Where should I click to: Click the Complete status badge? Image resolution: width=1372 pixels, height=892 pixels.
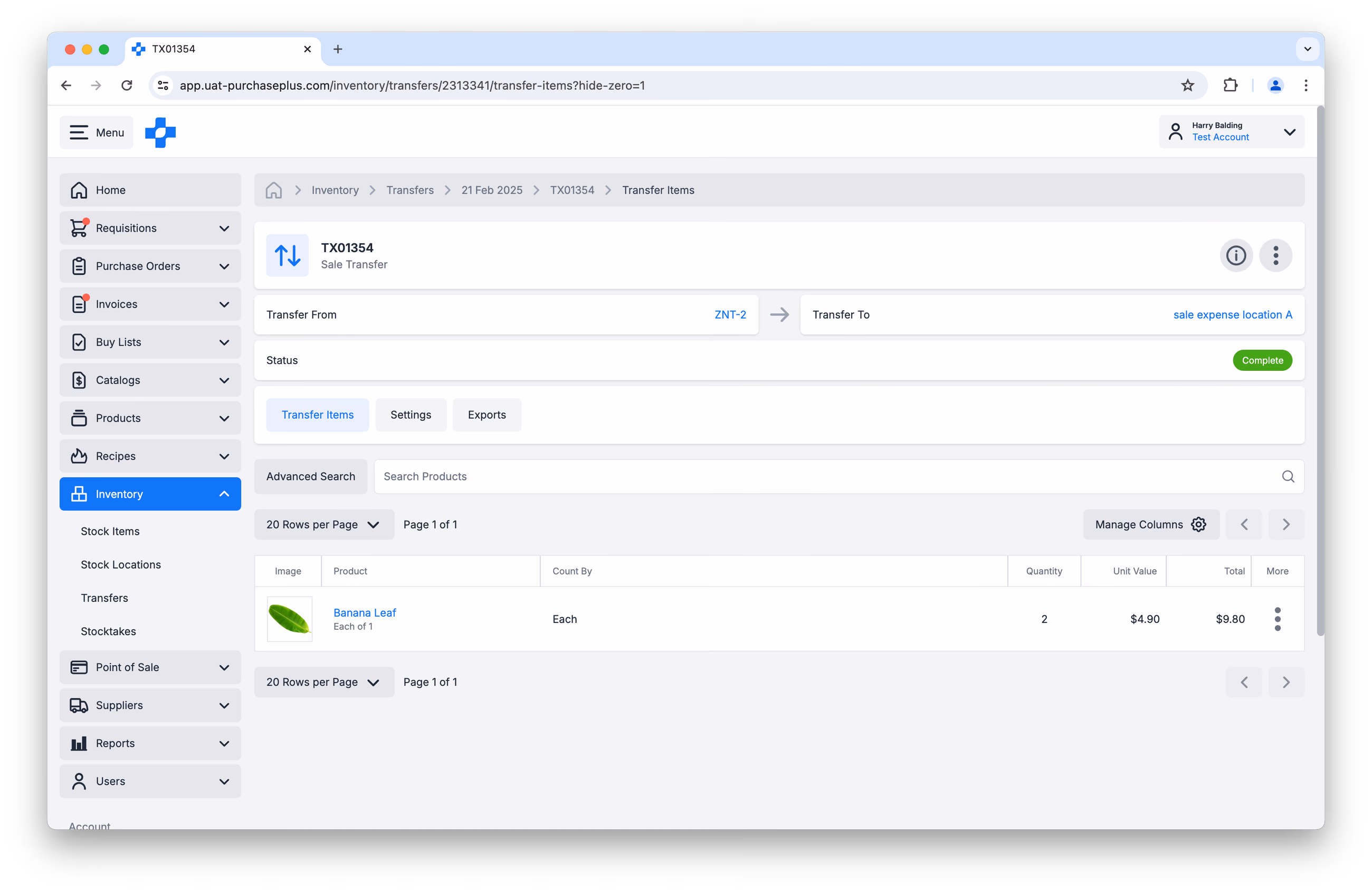1262,360
